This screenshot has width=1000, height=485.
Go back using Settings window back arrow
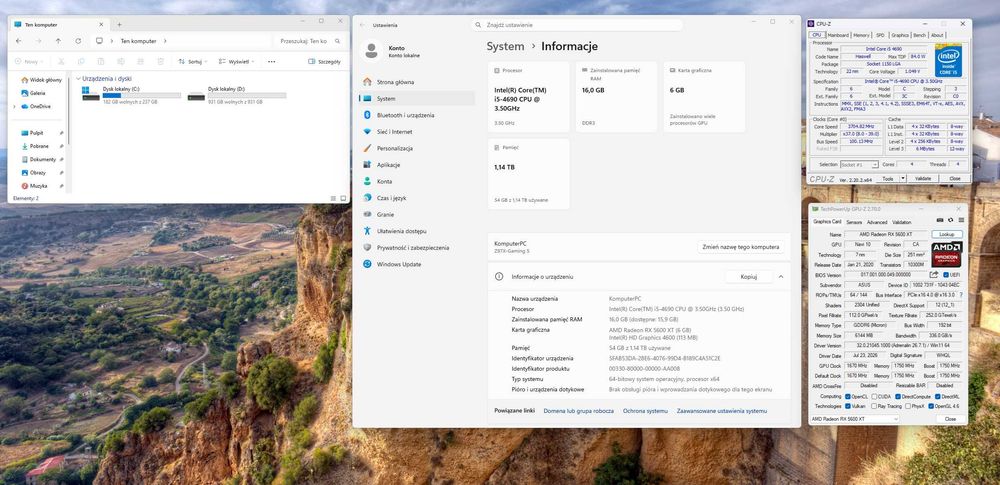(362, 25)
